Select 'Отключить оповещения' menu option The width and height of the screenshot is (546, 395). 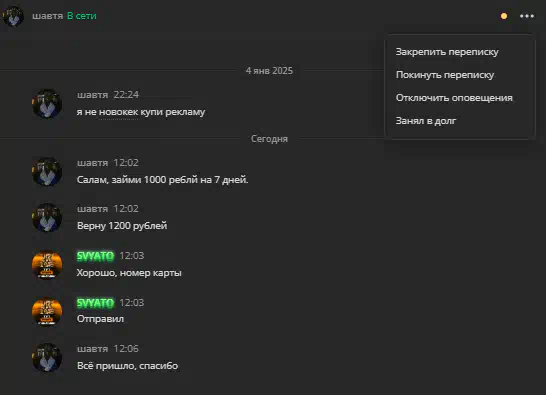point(454,98)
